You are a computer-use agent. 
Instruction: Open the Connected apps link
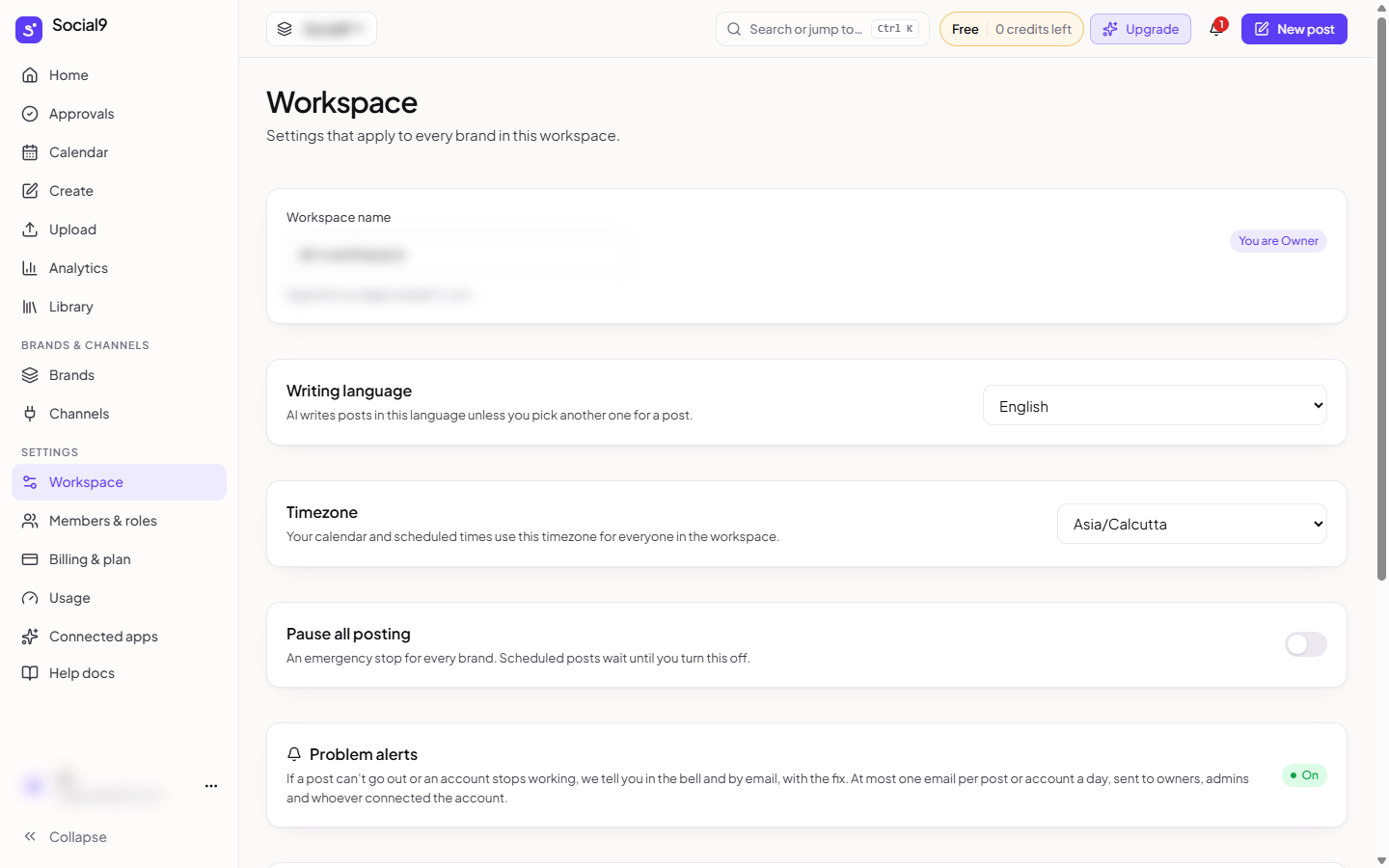coord(119,637)
